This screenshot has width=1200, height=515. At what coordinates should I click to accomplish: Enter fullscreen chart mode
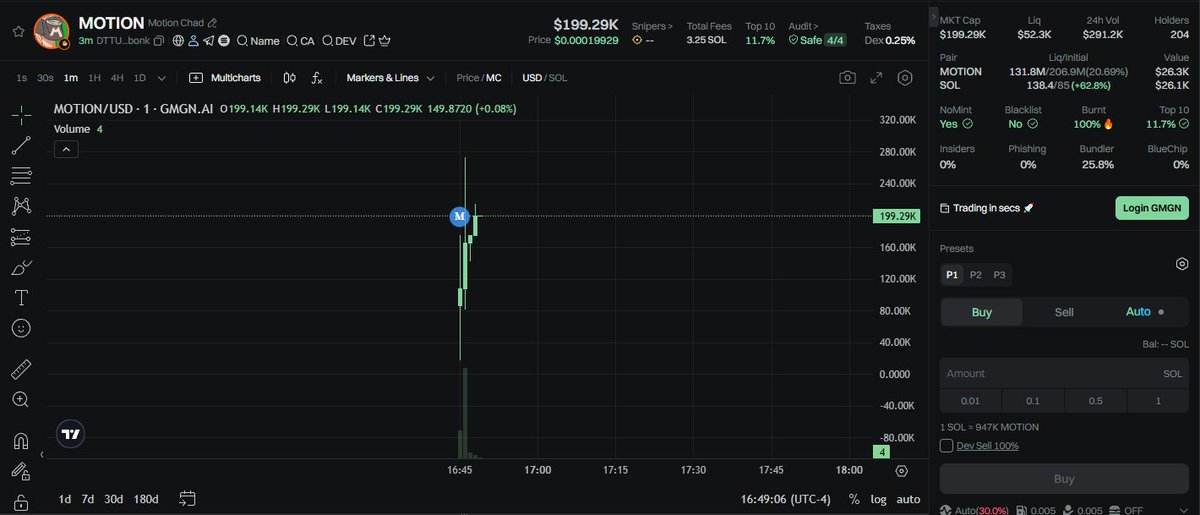(x=876, y=78)
